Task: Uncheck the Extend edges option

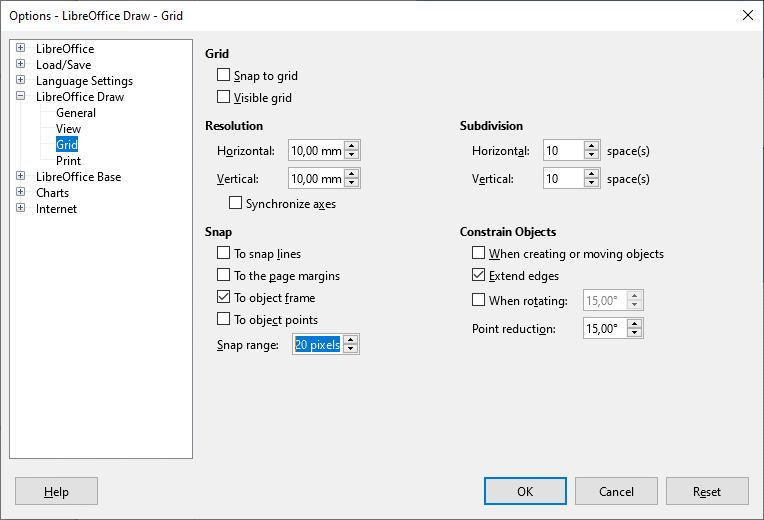Action: [x=478, y=275]
